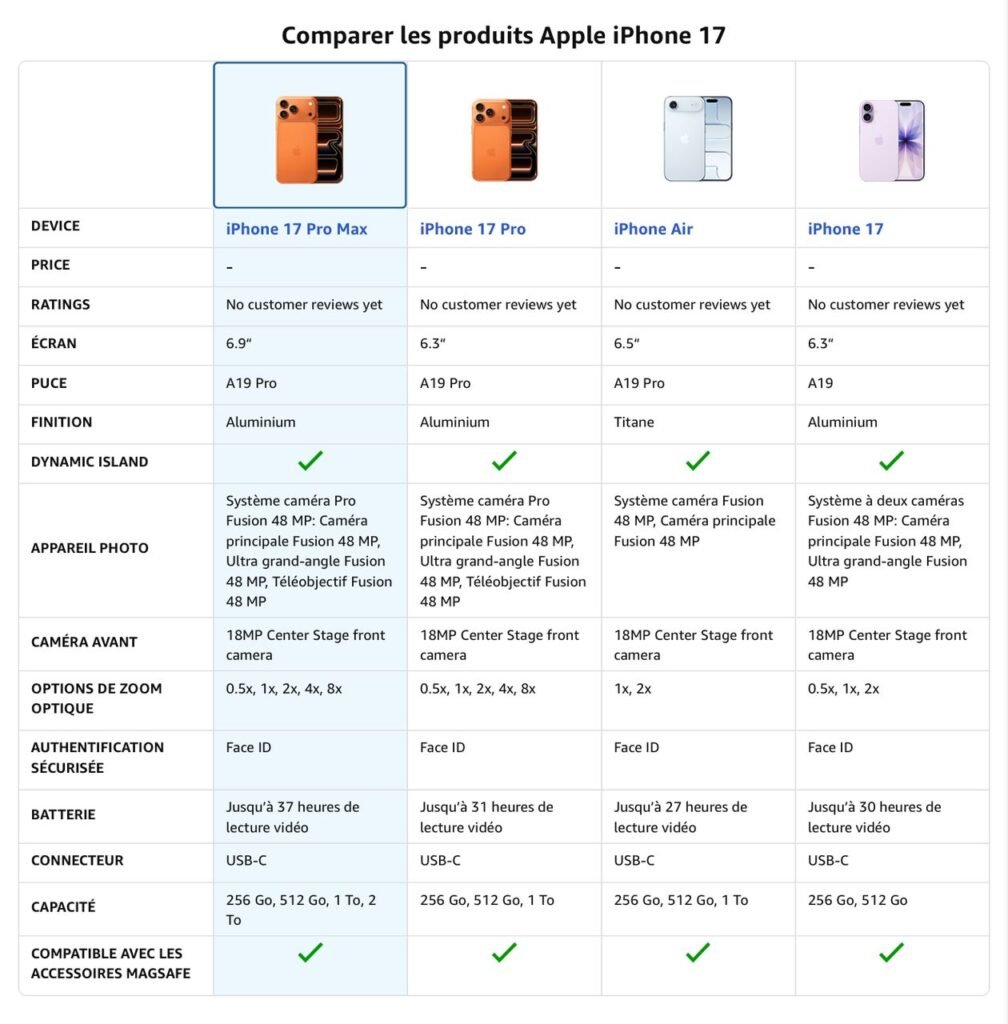Click MagSafe checkmark for iPhone 17 Pro
Image resolution: width=1008 pixels, height=1024 pixels.
[x=504, y=953]
